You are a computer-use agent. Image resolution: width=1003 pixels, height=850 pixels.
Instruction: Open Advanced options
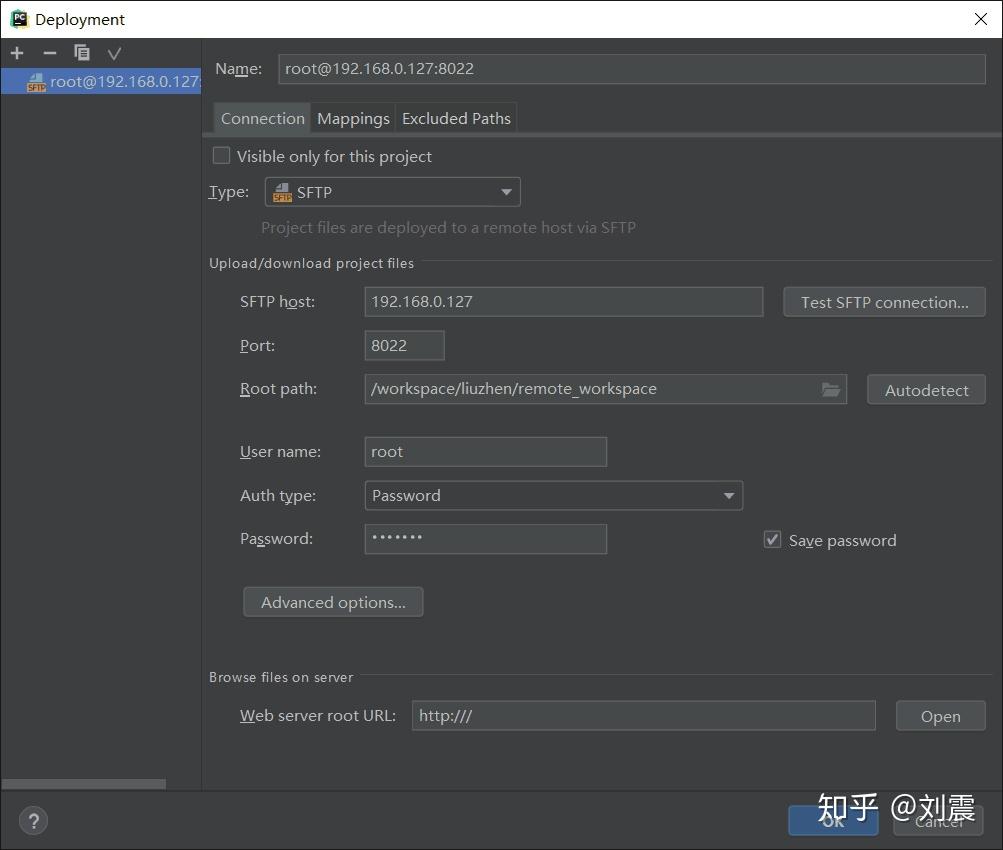point(333,601)
